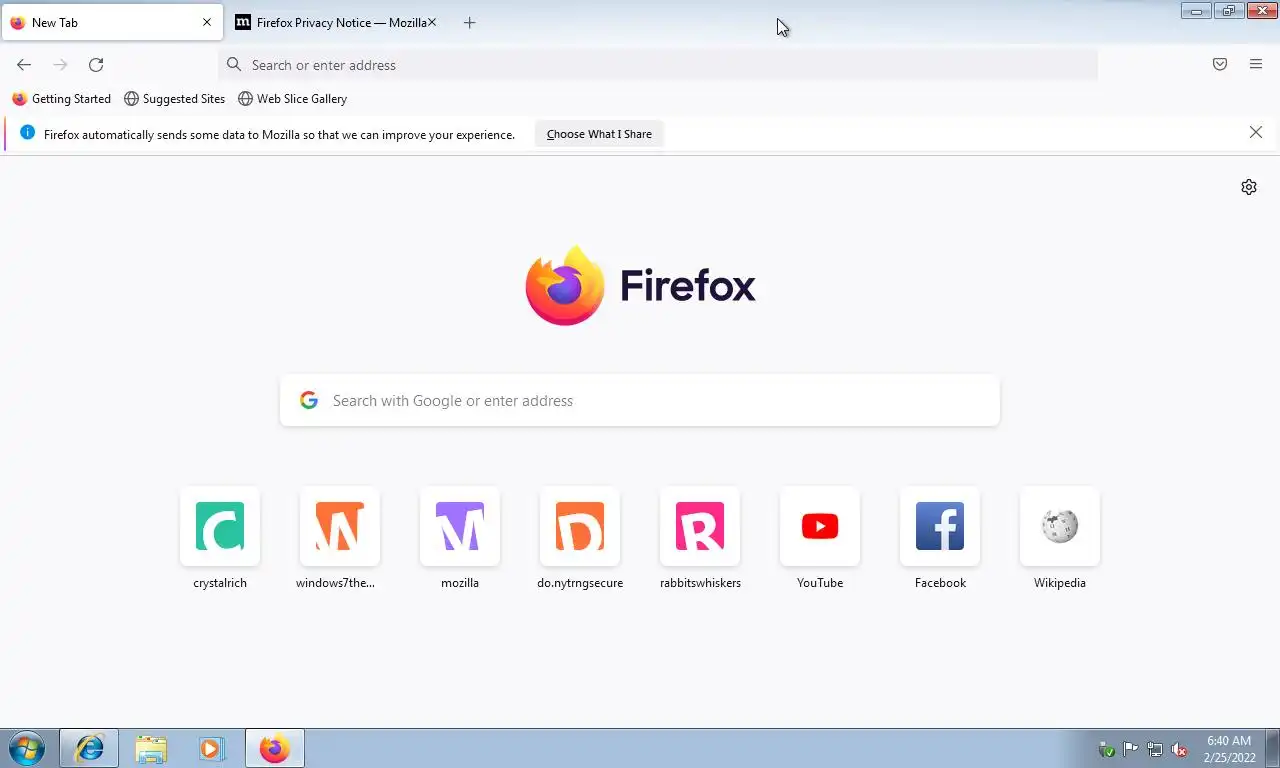Click the forward navigation arrow
This screenshot has height=768, width=1280.
(x=60, y=65)
